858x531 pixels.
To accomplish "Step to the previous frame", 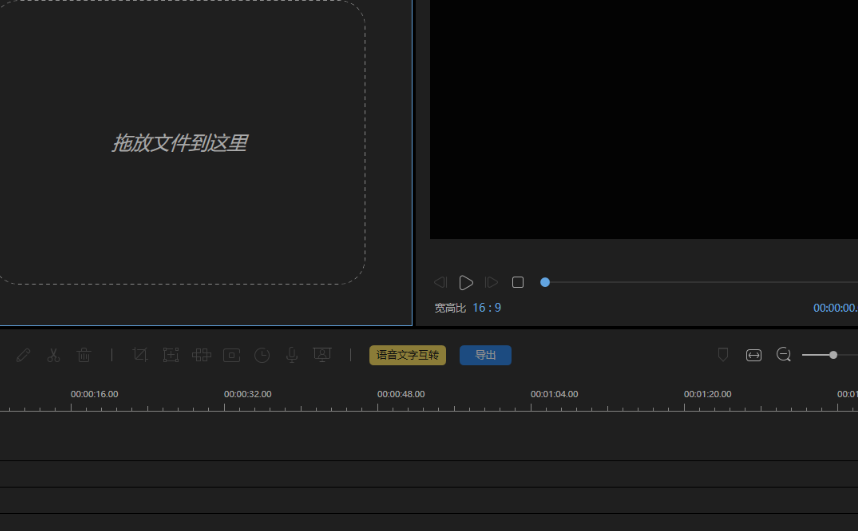I will [440, 283].
